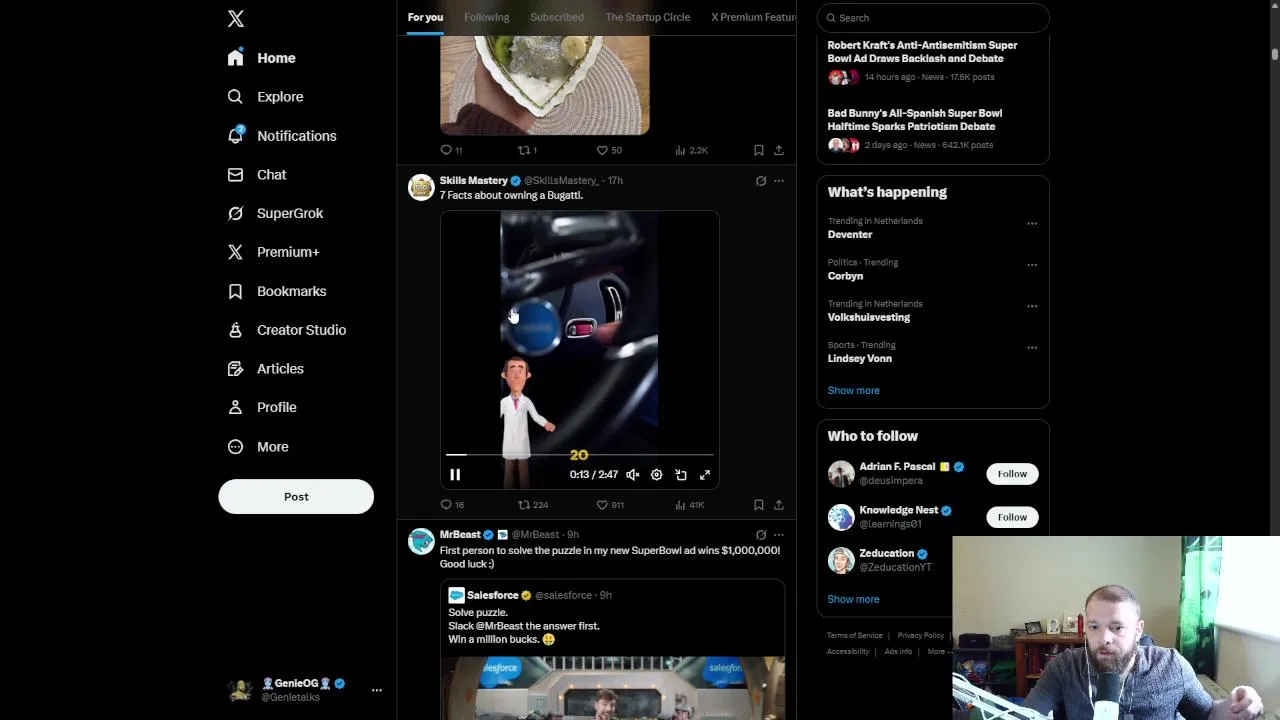Screen dimensions: 1280x720
Task: Click the white Post button
Action: click(x=296, y=497)
